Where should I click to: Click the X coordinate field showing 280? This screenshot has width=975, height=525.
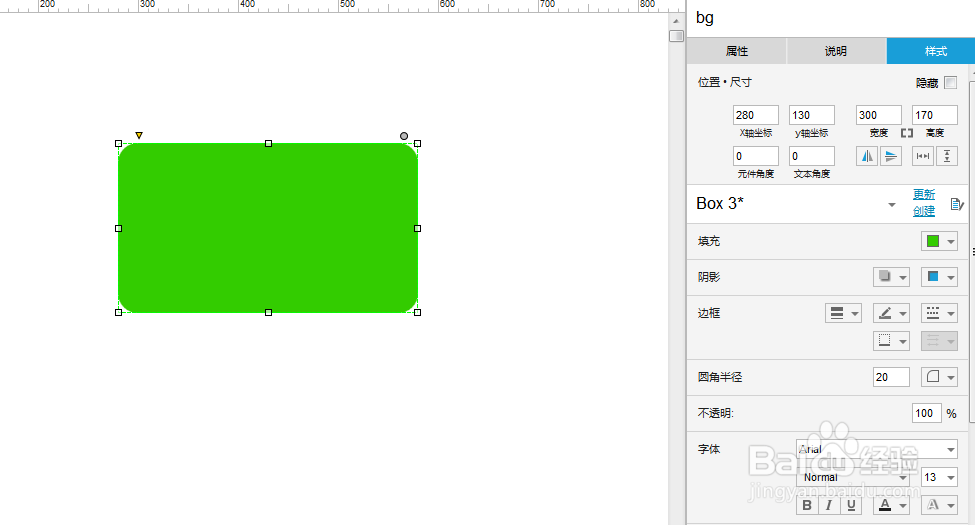click(x=756, y=115)
